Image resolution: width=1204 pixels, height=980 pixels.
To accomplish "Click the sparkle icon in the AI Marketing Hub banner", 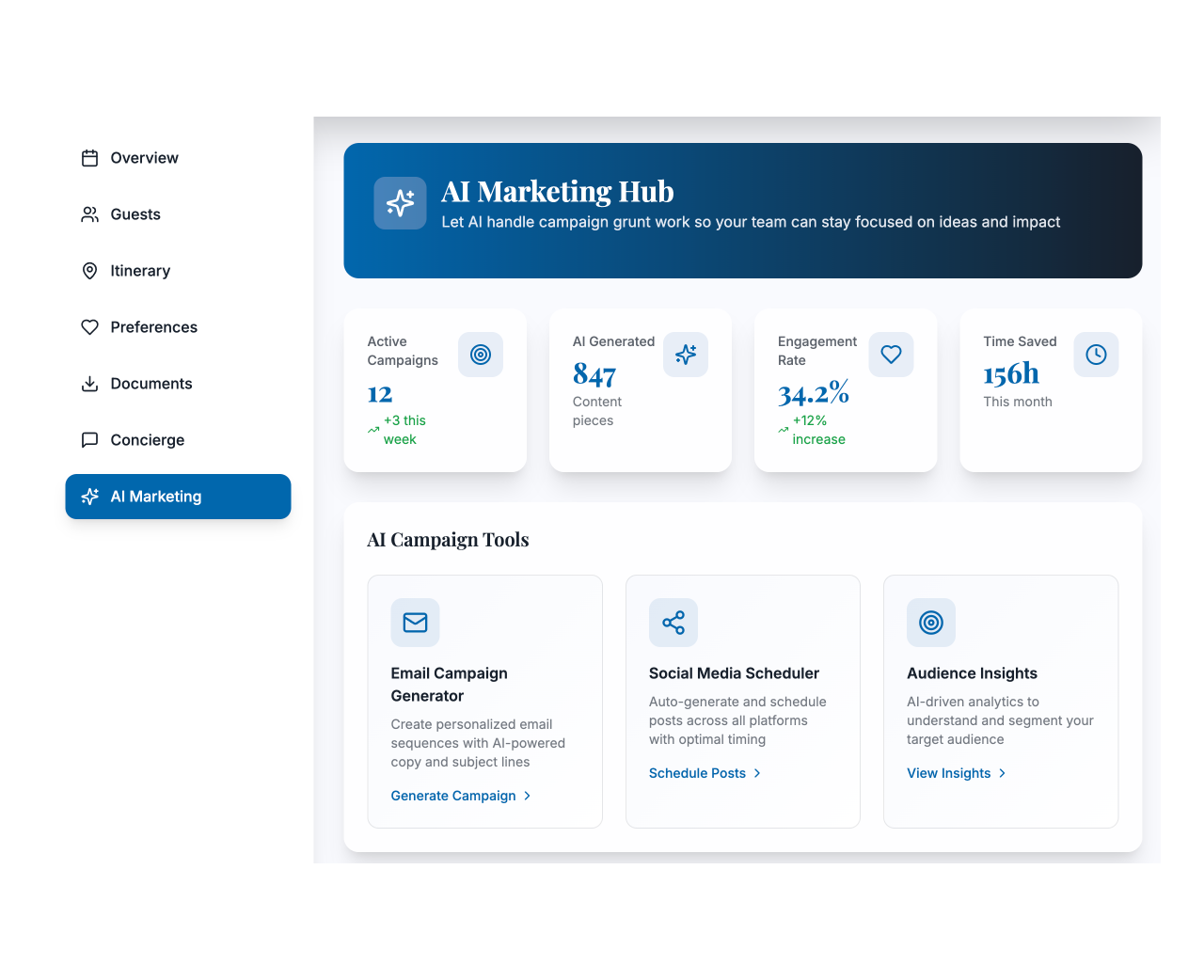I will tap(400, 202).
